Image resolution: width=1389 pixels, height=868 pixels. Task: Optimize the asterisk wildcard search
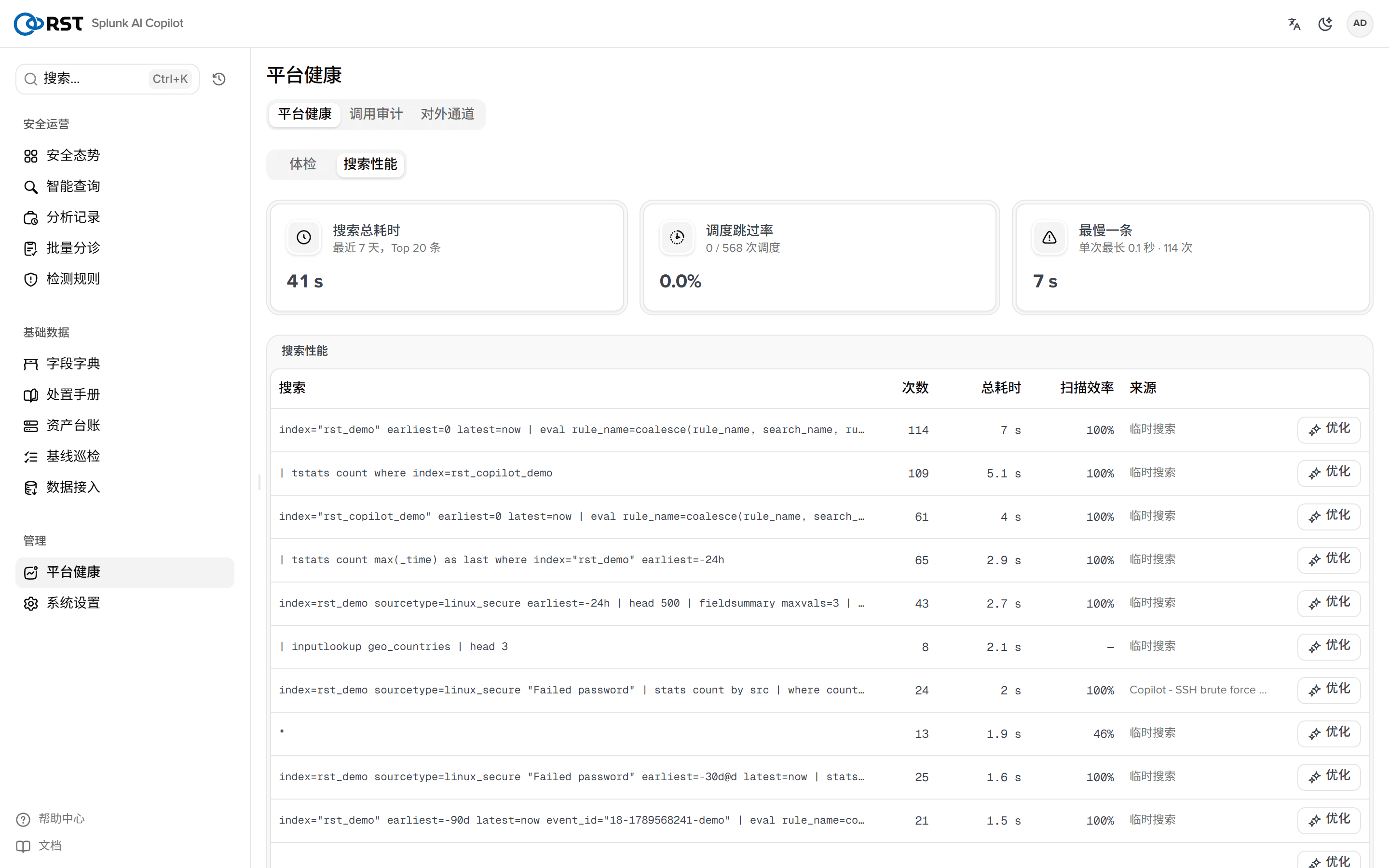pyautogui.click(x=1329, y=733)
